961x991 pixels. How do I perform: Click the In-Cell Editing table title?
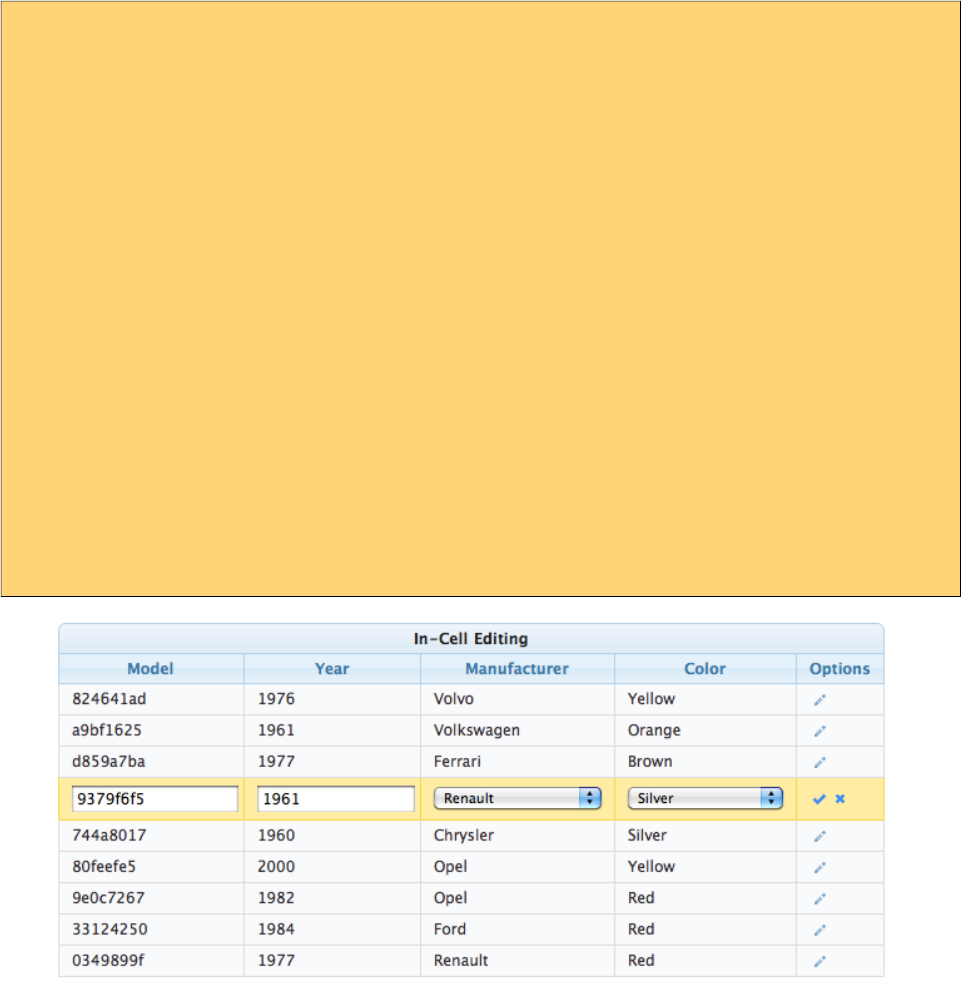click(471, 639)
